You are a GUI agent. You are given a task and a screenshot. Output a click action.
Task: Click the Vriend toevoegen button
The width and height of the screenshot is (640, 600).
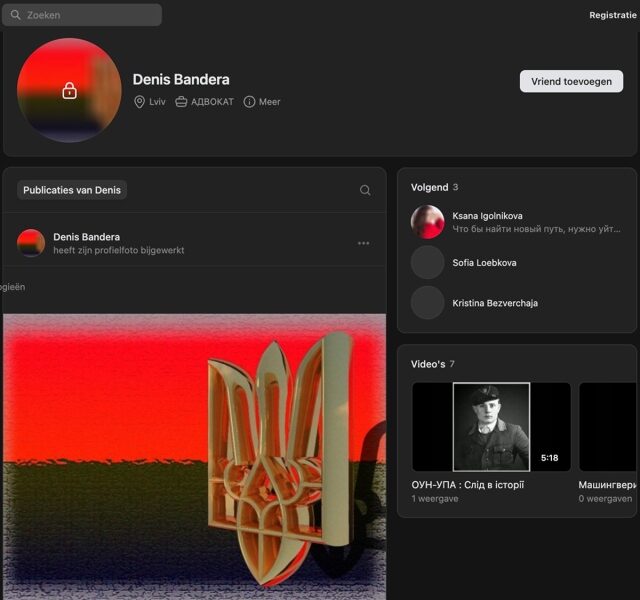(571, 82)
